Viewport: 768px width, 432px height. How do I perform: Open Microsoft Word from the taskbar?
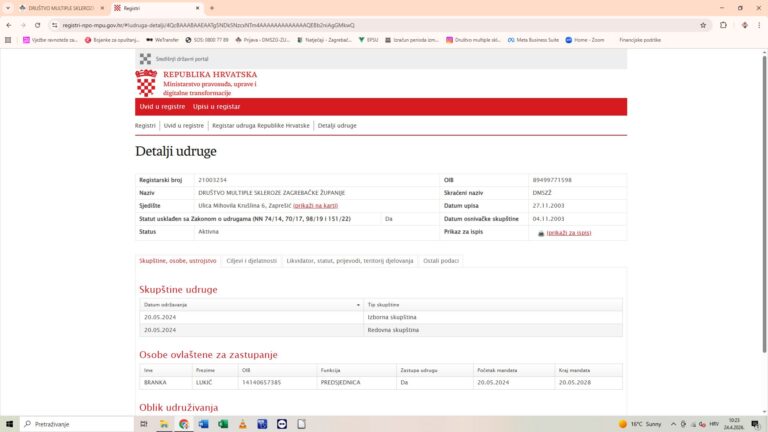coord(203,424)
